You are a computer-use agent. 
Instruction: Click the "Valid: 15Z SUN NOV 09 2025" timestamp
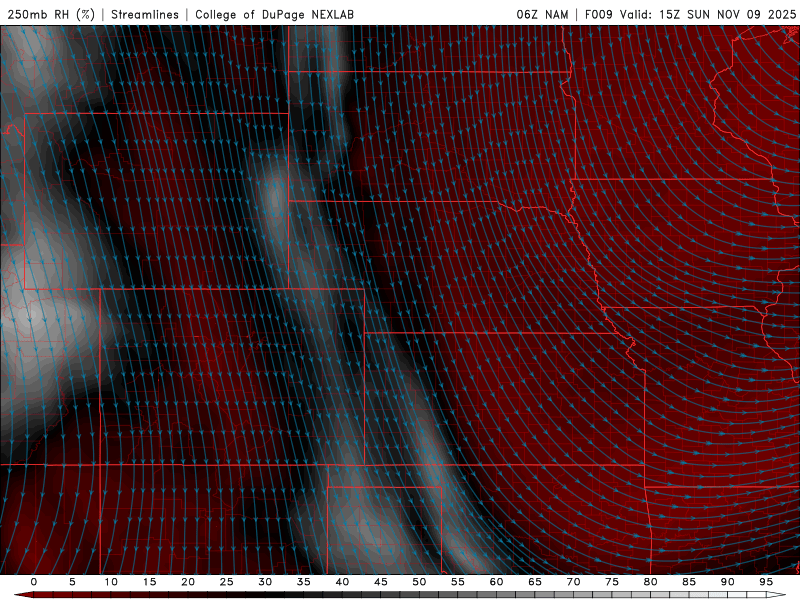coord(708,14)
